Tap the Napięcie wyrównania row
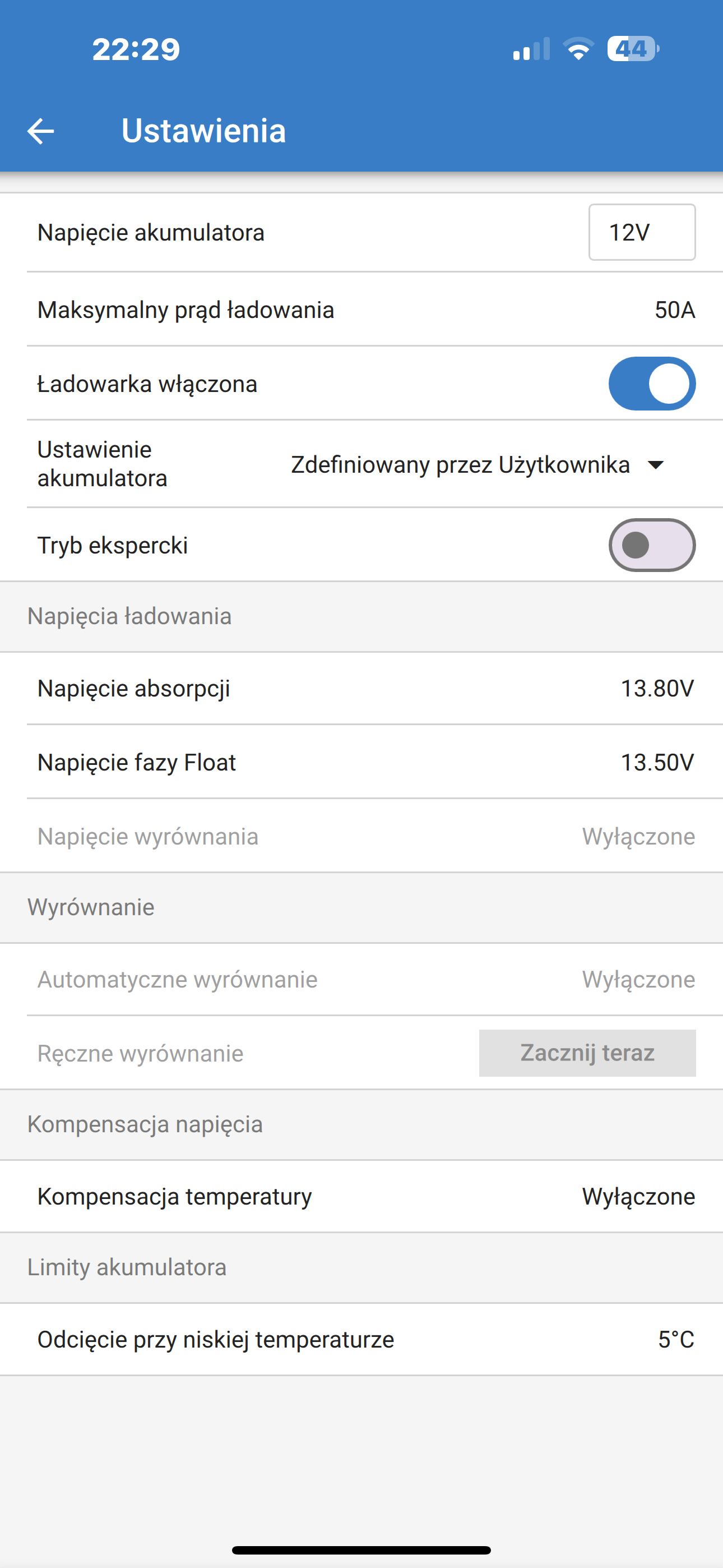The height and width of the screenshot is (1568, 723). pyautogui.click(x=361, y=836)
